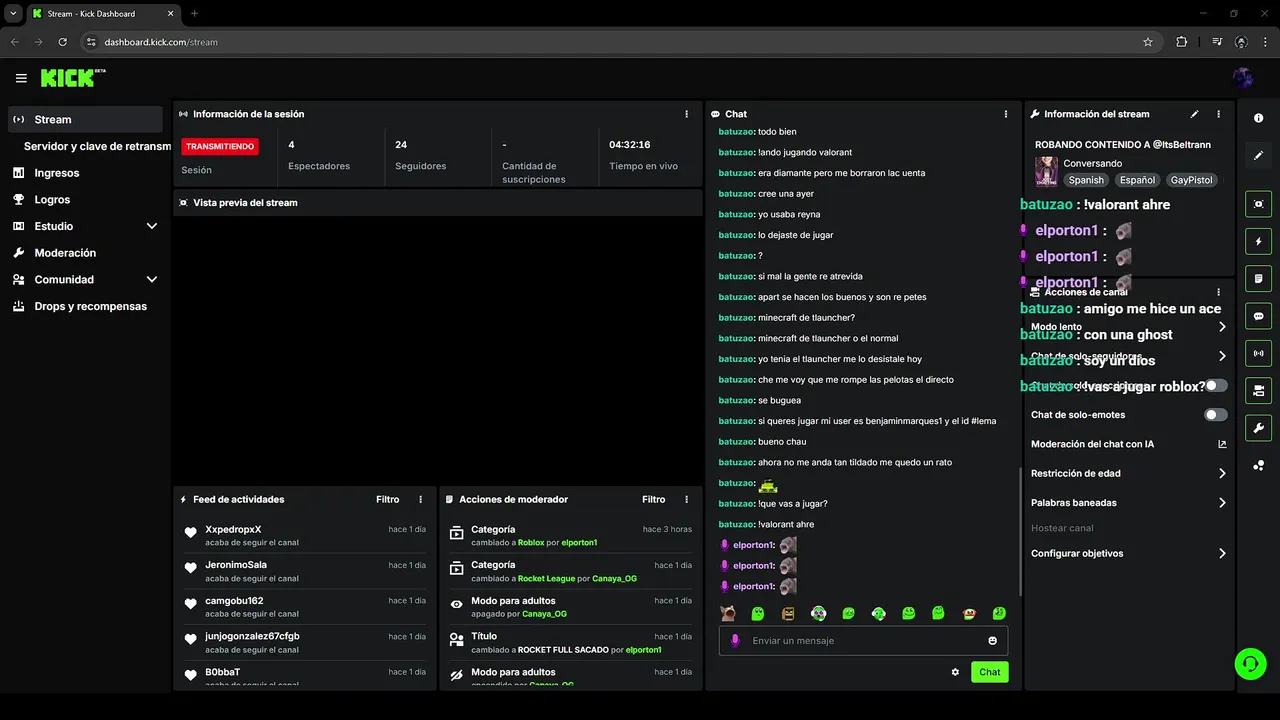Image resolution: width=1280 pixels, height=720 pixels.
Task: Open the emoji picker in message box
Action: pyautogui.click(x=992, y=641)
